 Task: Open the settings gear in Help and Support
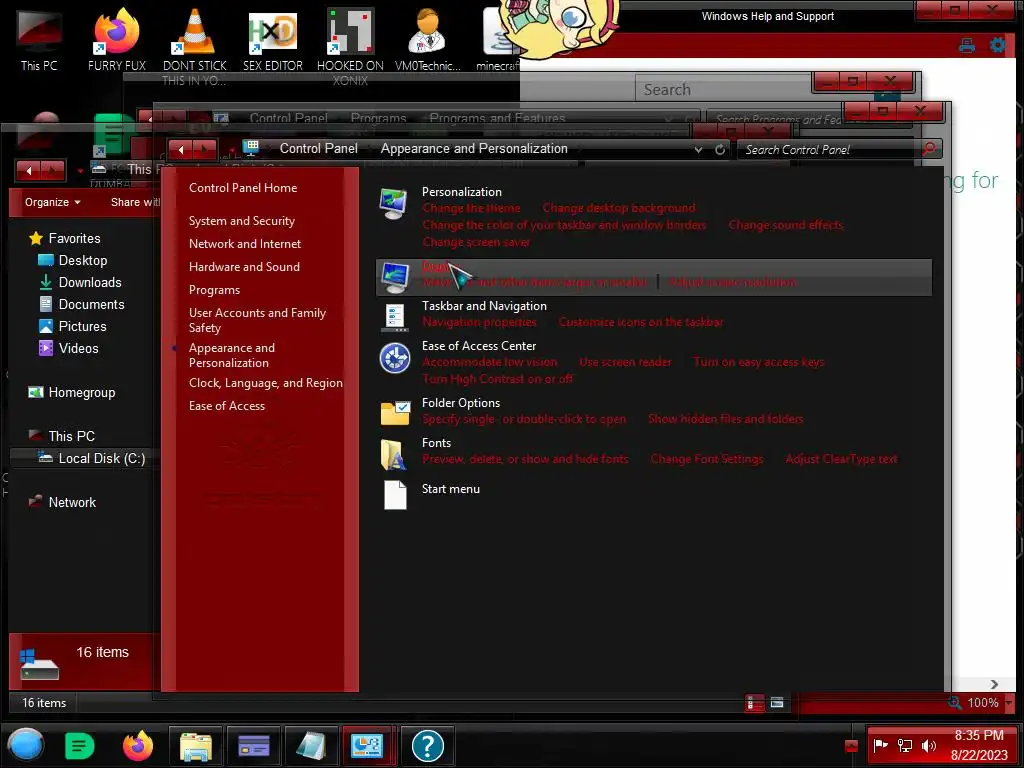coord(997,45)
